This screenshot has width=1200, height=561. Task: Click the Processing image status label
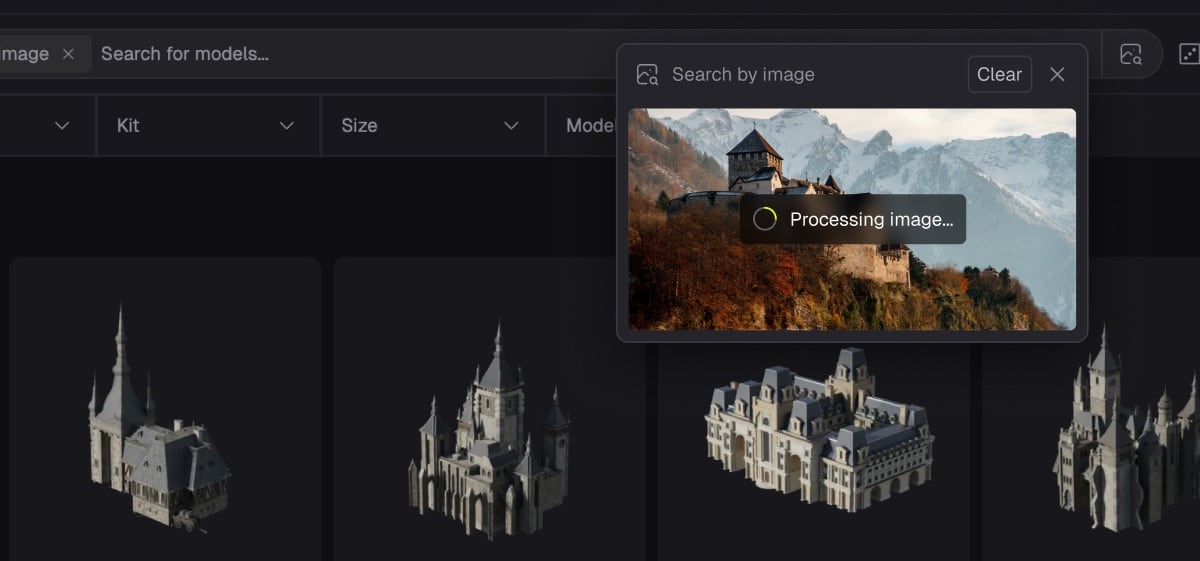[871, 219]
